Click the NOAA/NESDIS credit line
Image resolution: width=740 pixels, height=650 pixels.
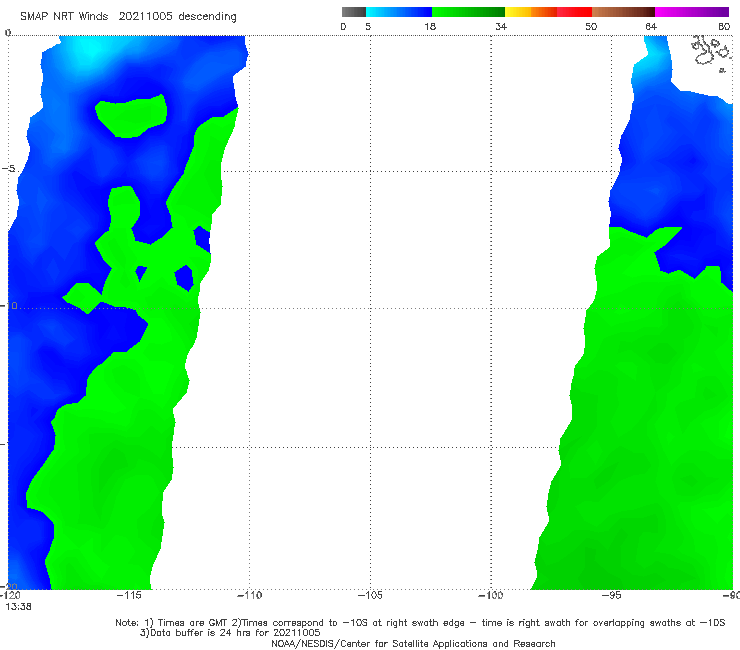[413, 643]
